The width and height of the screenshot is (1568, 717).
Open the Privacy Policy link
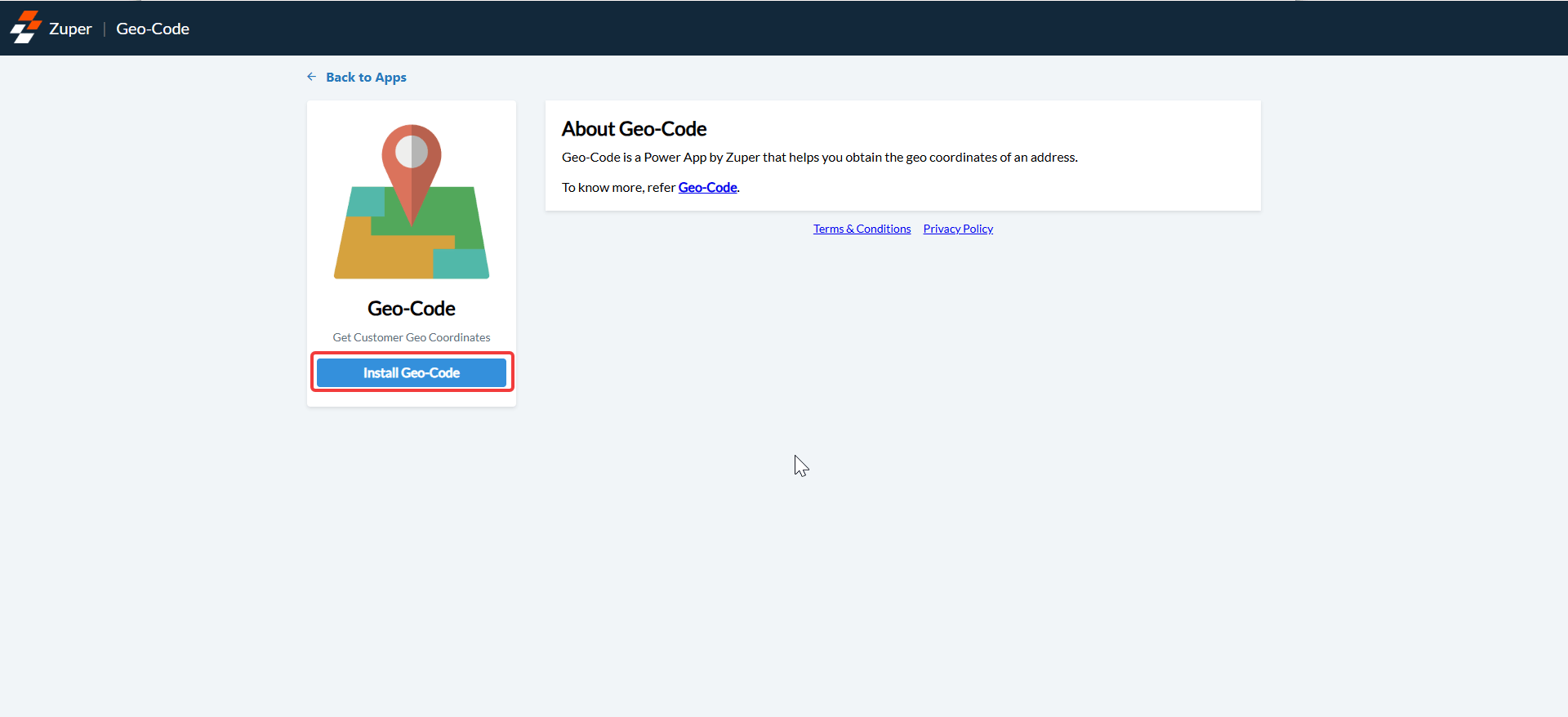point(958,229)
